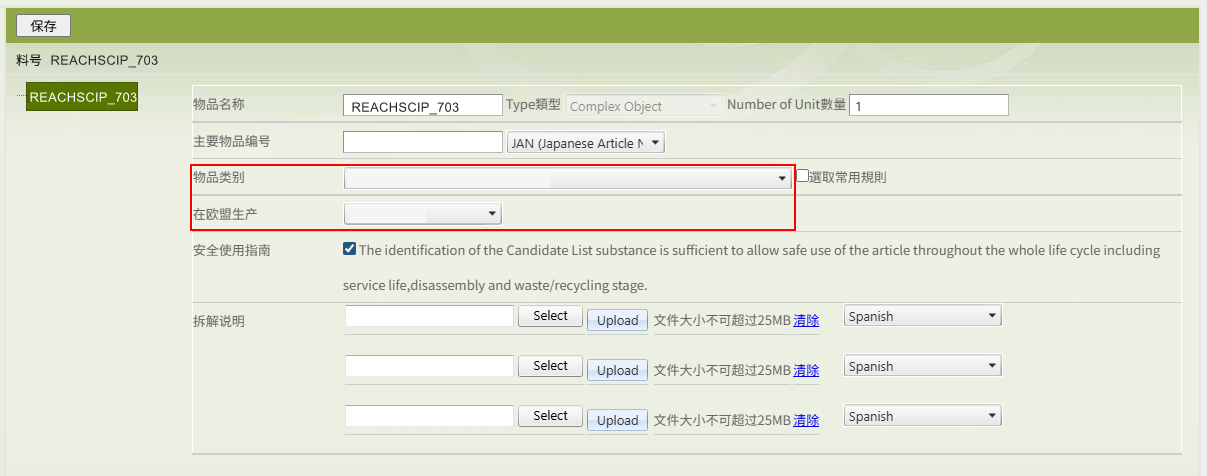Uncheck the safe use instructions checkbox
Screen dimensions: 1207x476
coord(349,249)
